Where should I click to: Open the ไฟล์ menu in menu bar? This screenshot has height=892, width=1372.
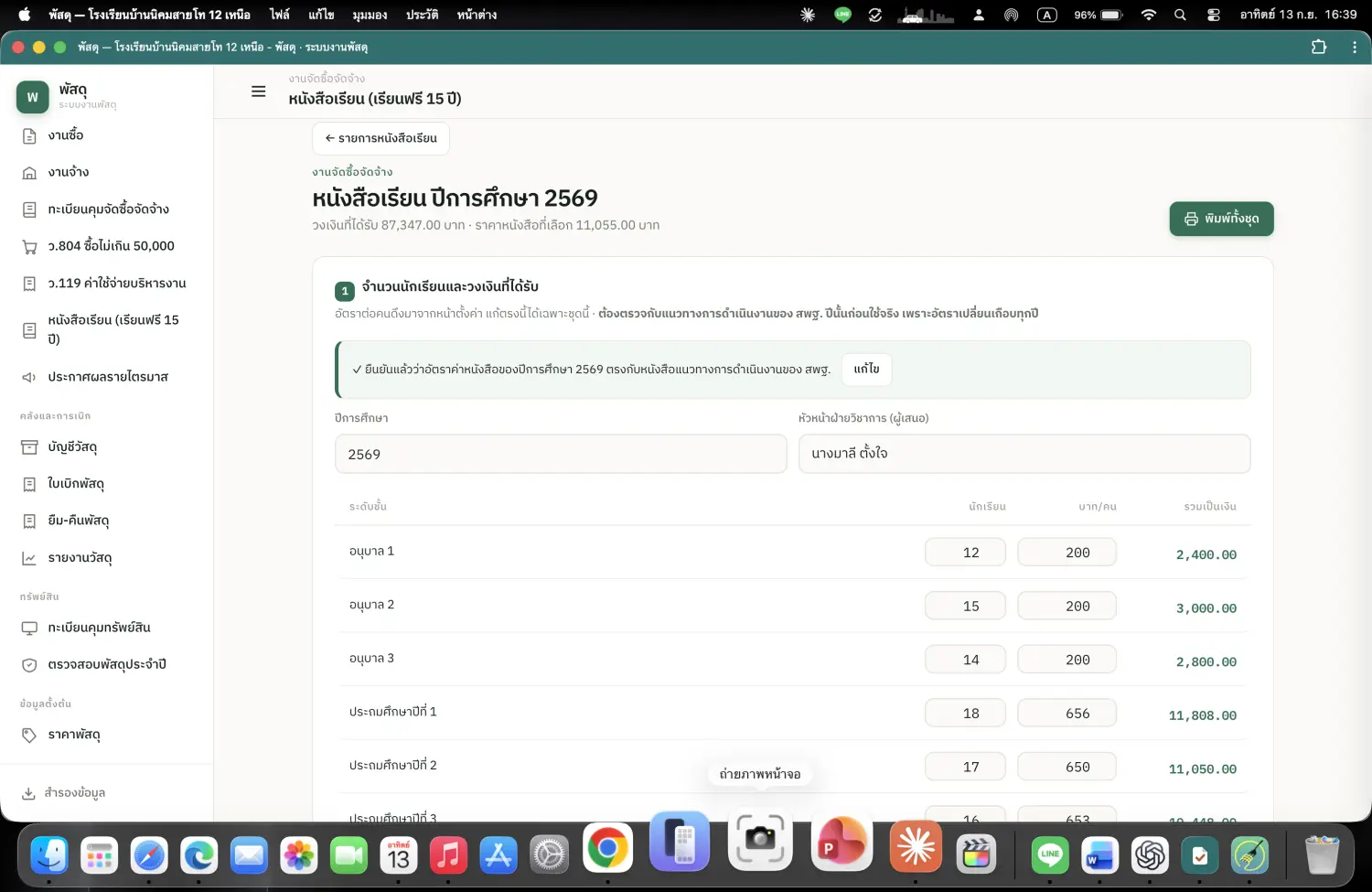[x=279, y=15]
